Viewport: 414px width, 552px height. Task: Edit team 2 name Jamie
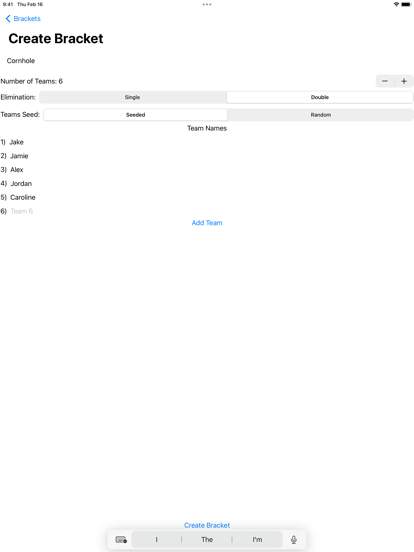19,156
